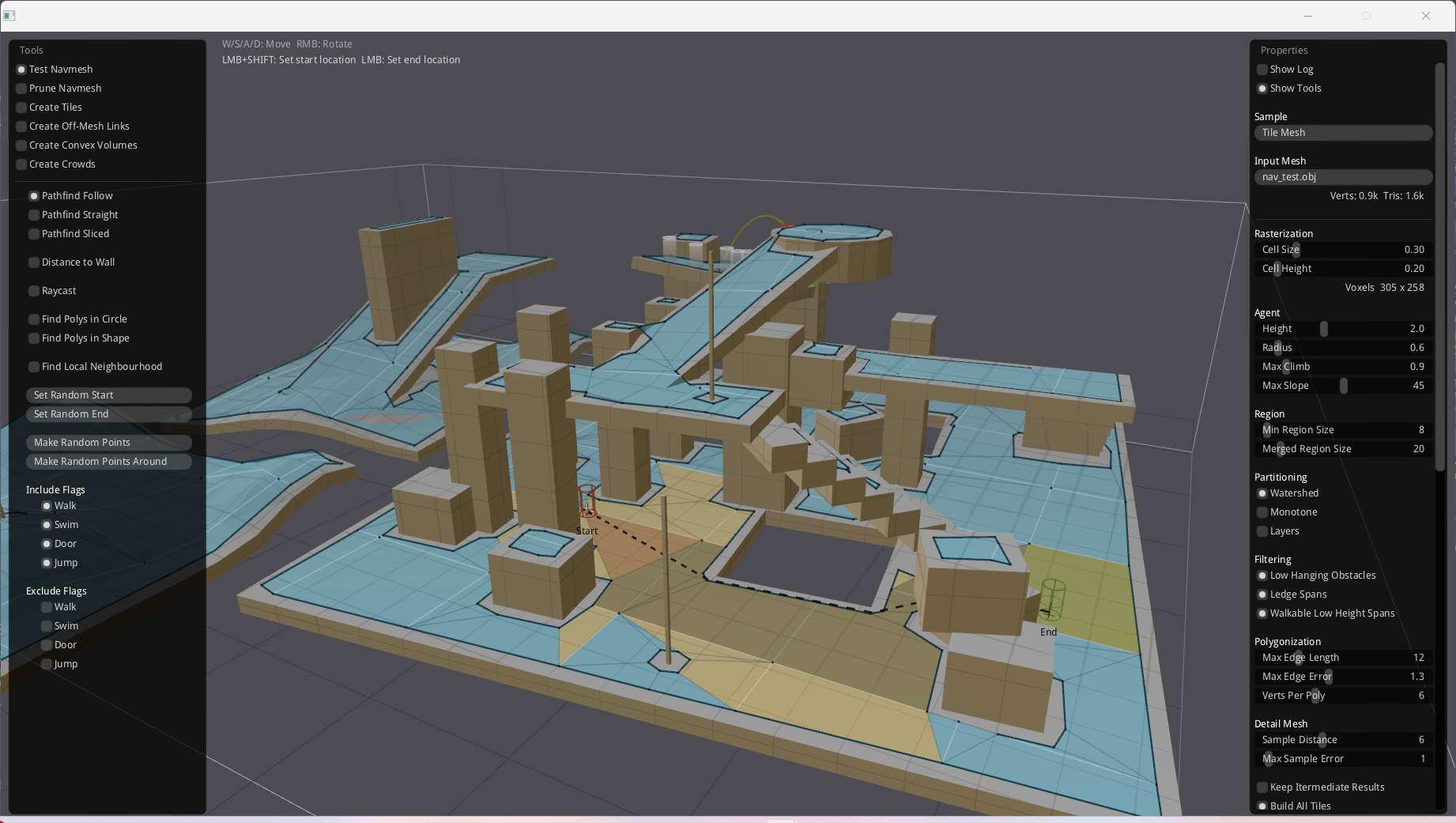The height and width of the screenshot is (823, 1456).
Task: Choose Raycast mode
Action: click(x=53, y=291)
